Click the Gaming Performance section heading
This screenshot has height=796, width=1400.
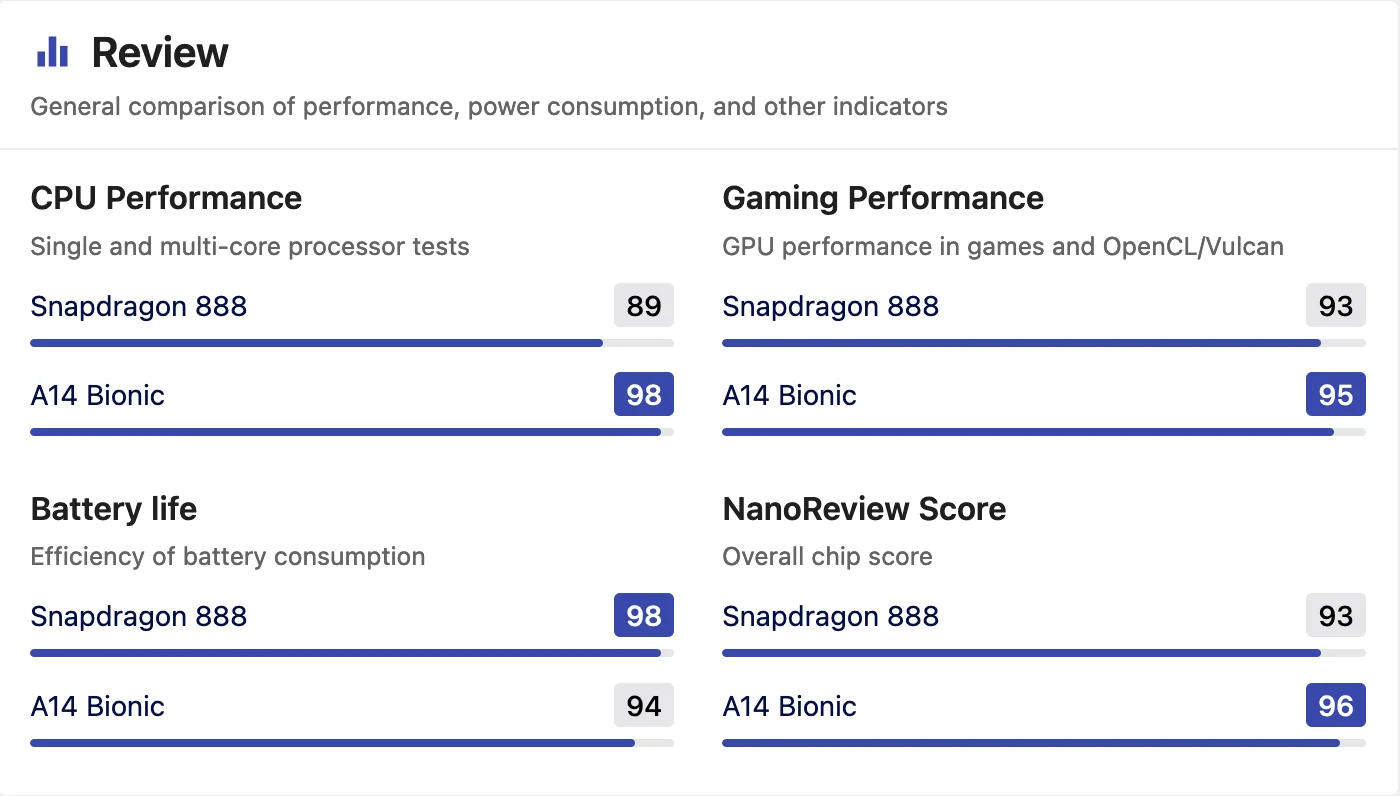click(883, 198)
